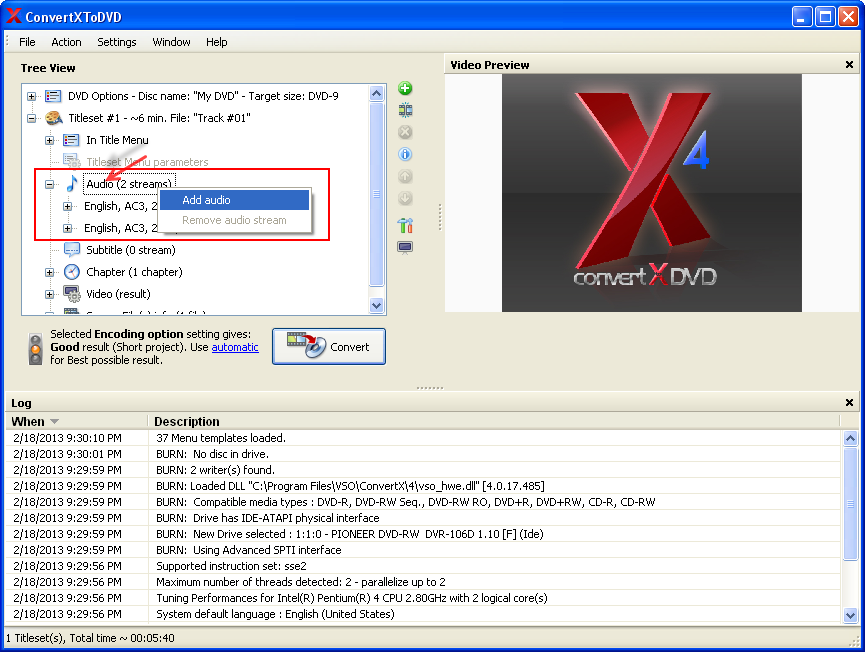Open the Settings menu
This screenshot has height=652, width=865.
click(x=116, y=42)
